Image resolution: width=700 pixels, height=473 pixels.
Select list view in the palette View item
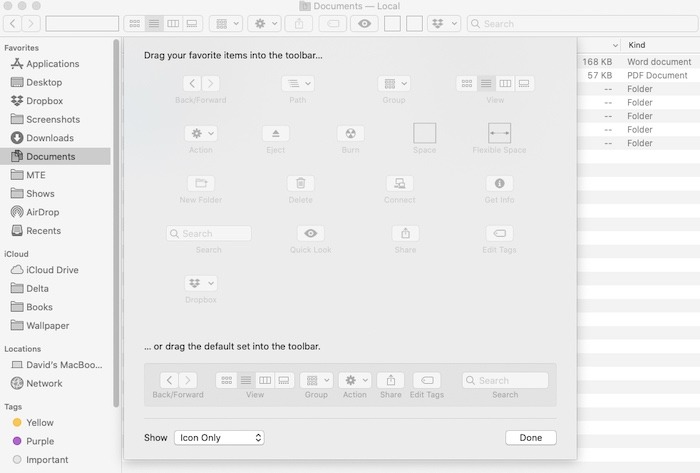(486, 83)
